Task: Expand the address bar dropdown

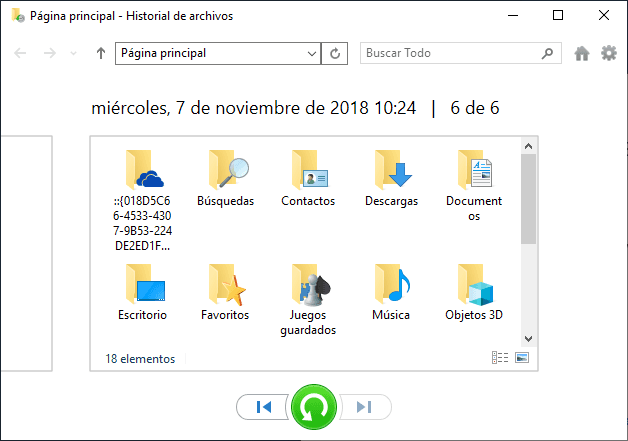Action: click(x=312, y=54)
